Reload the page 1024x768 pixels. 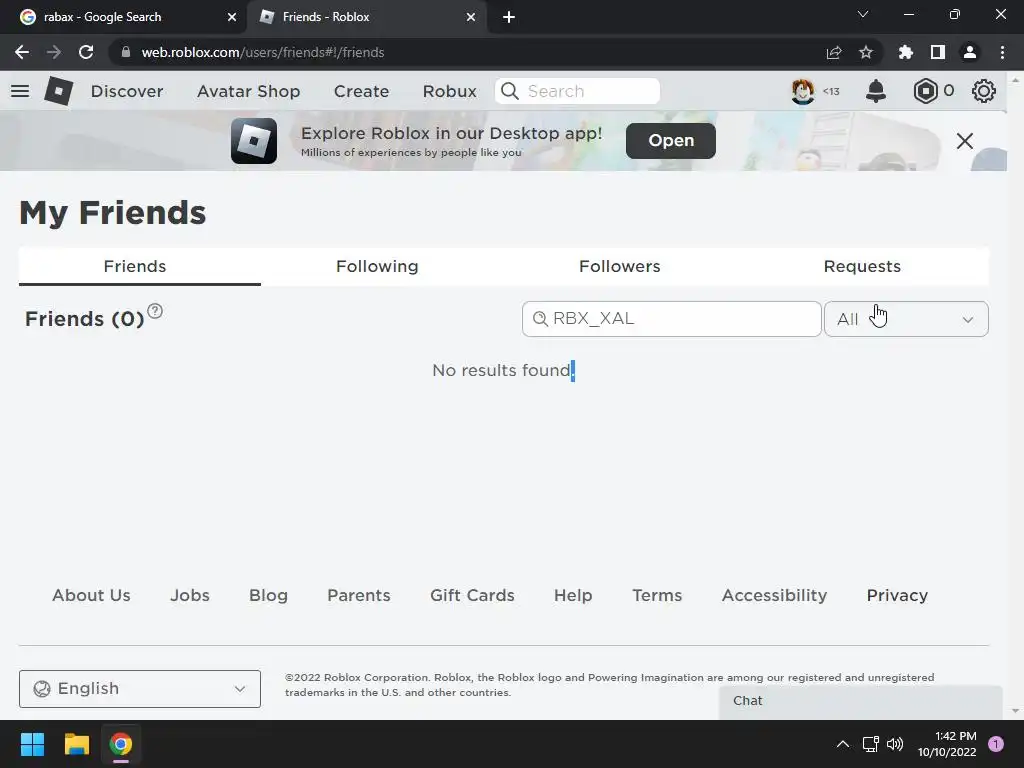coord(86,52)
